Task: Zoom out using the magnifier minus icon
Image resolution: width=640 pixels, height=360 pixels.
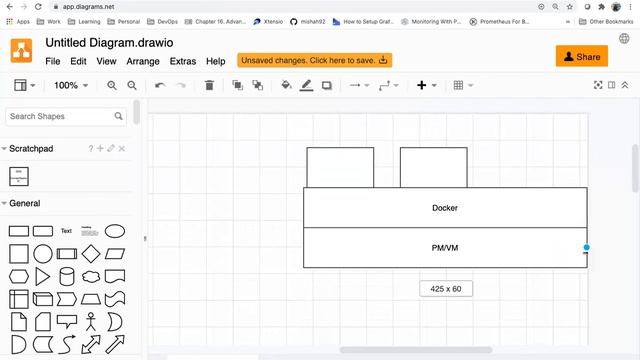Action: [132, 85]
